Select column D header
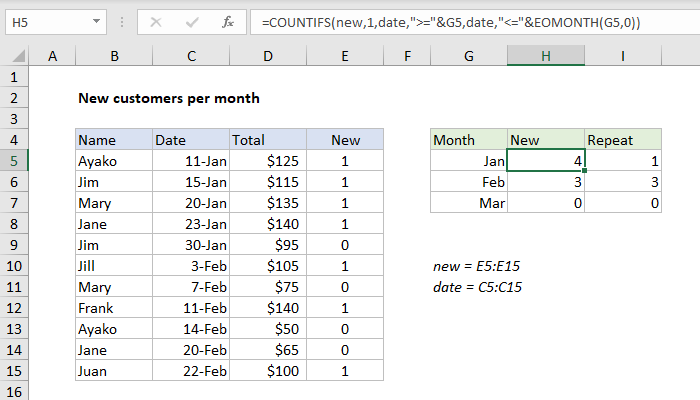 tap(267, 58)
